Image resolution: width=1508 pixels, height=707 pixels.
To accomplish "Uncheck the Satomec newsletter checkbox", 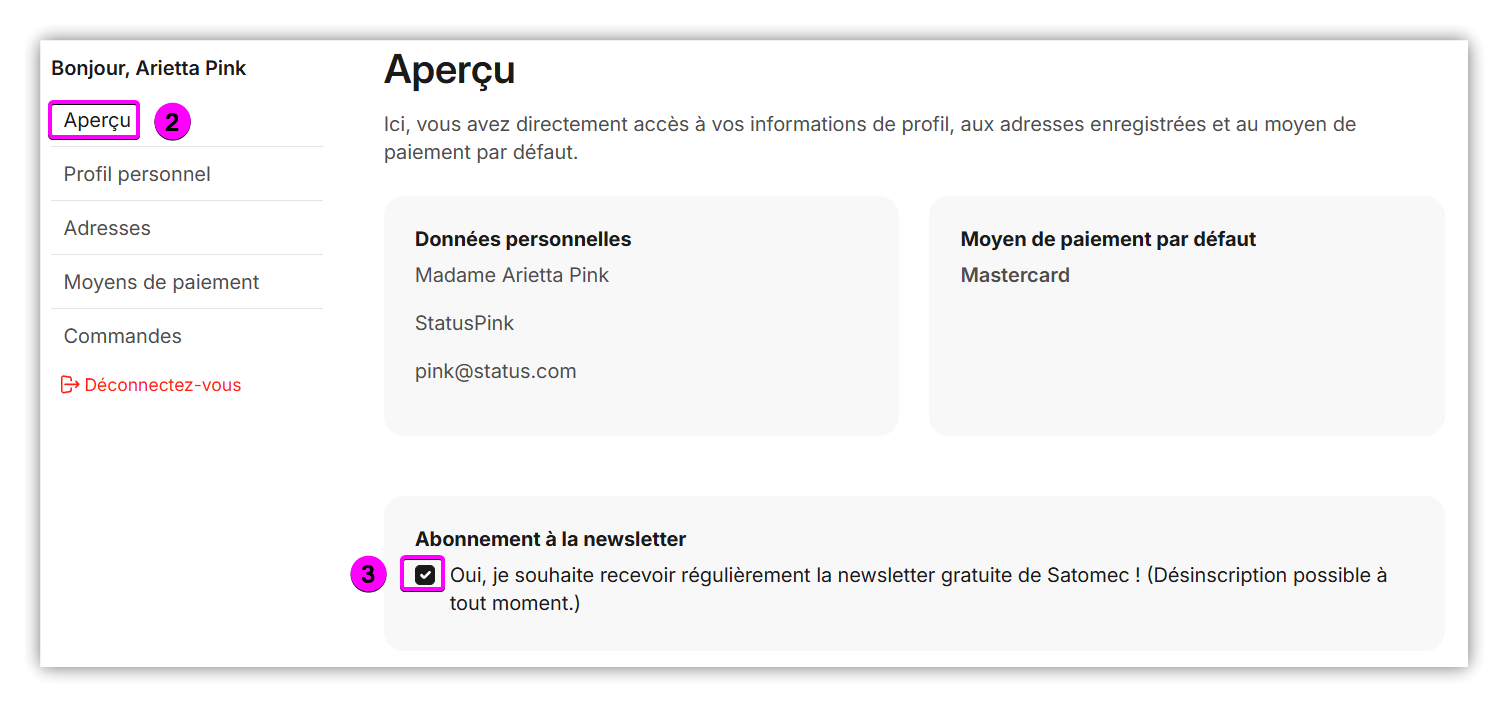I will tap(424, 575).
